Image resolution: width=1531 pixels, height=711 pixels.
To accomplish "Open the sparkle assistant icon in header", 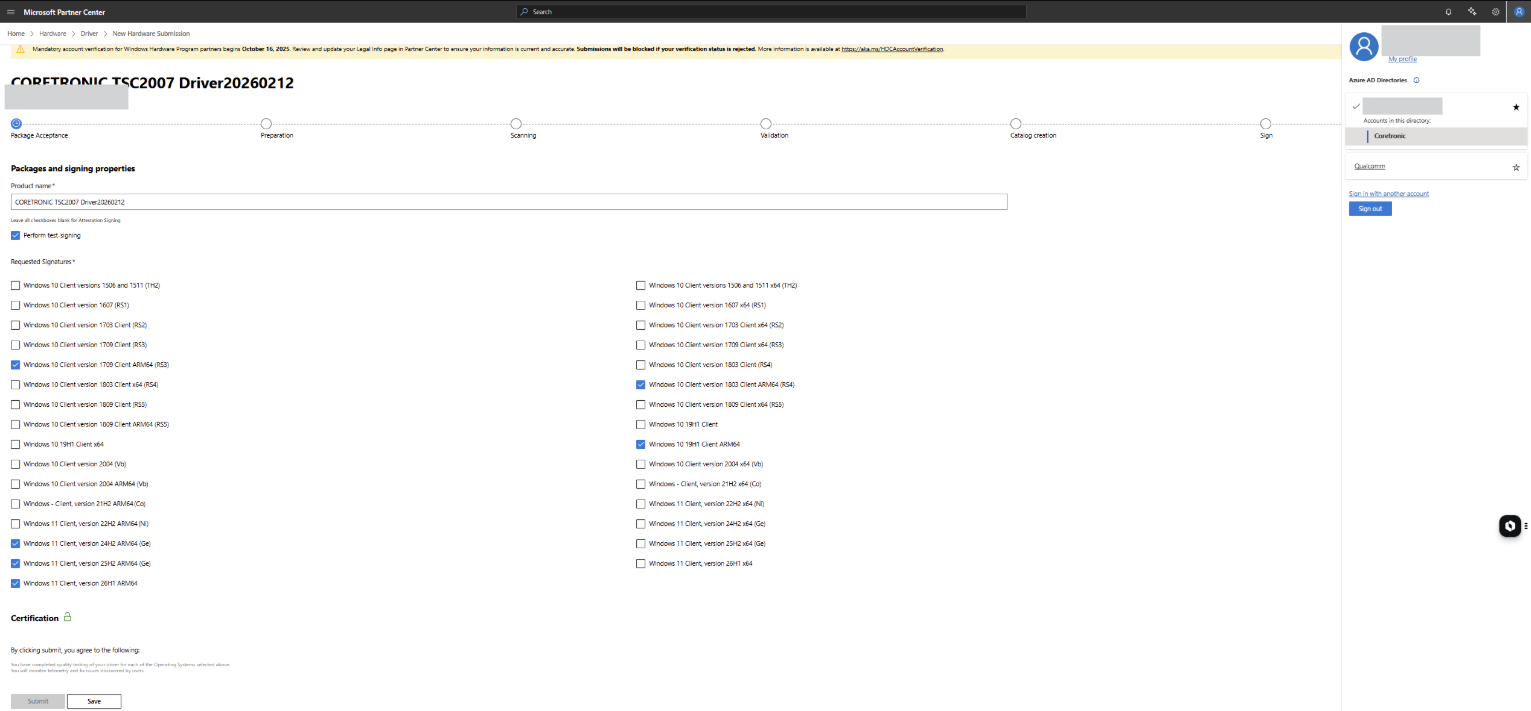I will (x=1472, y=12).
